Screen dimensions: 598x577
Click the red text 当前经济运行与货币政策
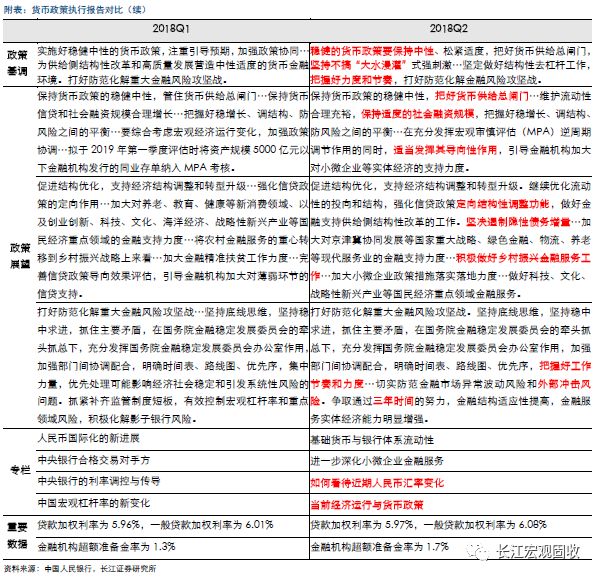pos(367,505)
